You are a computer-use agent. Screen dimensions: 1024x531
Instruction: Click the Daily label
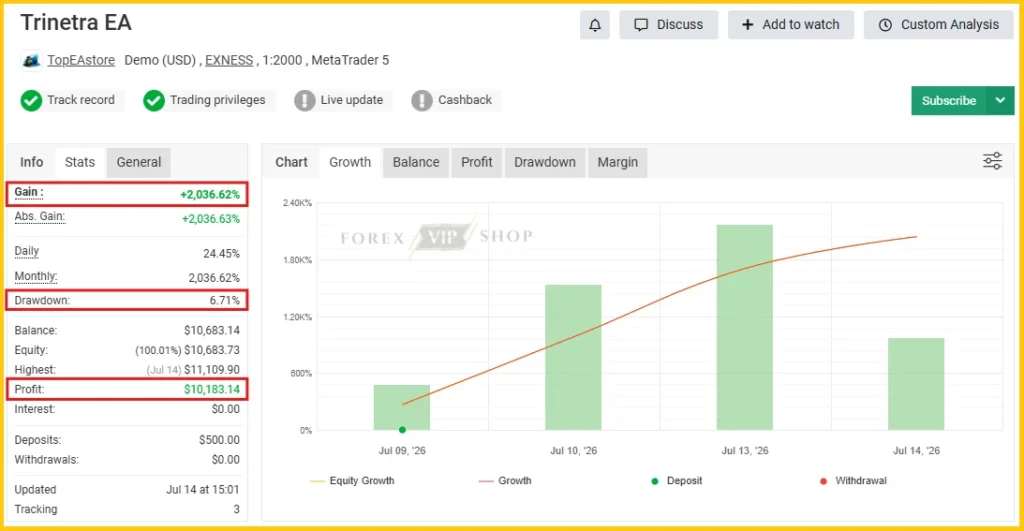pyautogui.click(x=27, y=251)
